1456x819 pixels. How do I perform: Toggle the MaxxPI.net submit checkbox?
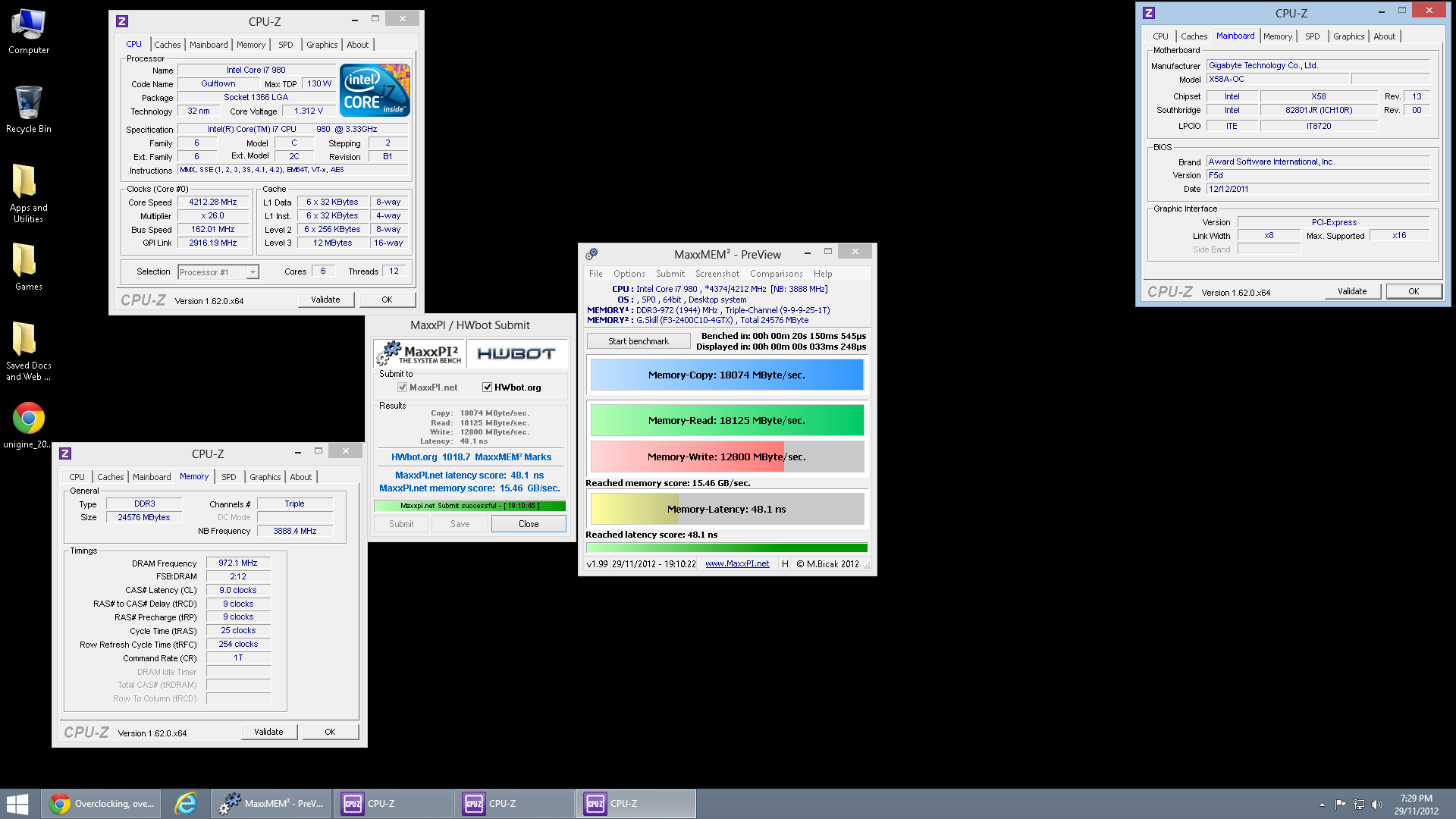tap(402, 388)
